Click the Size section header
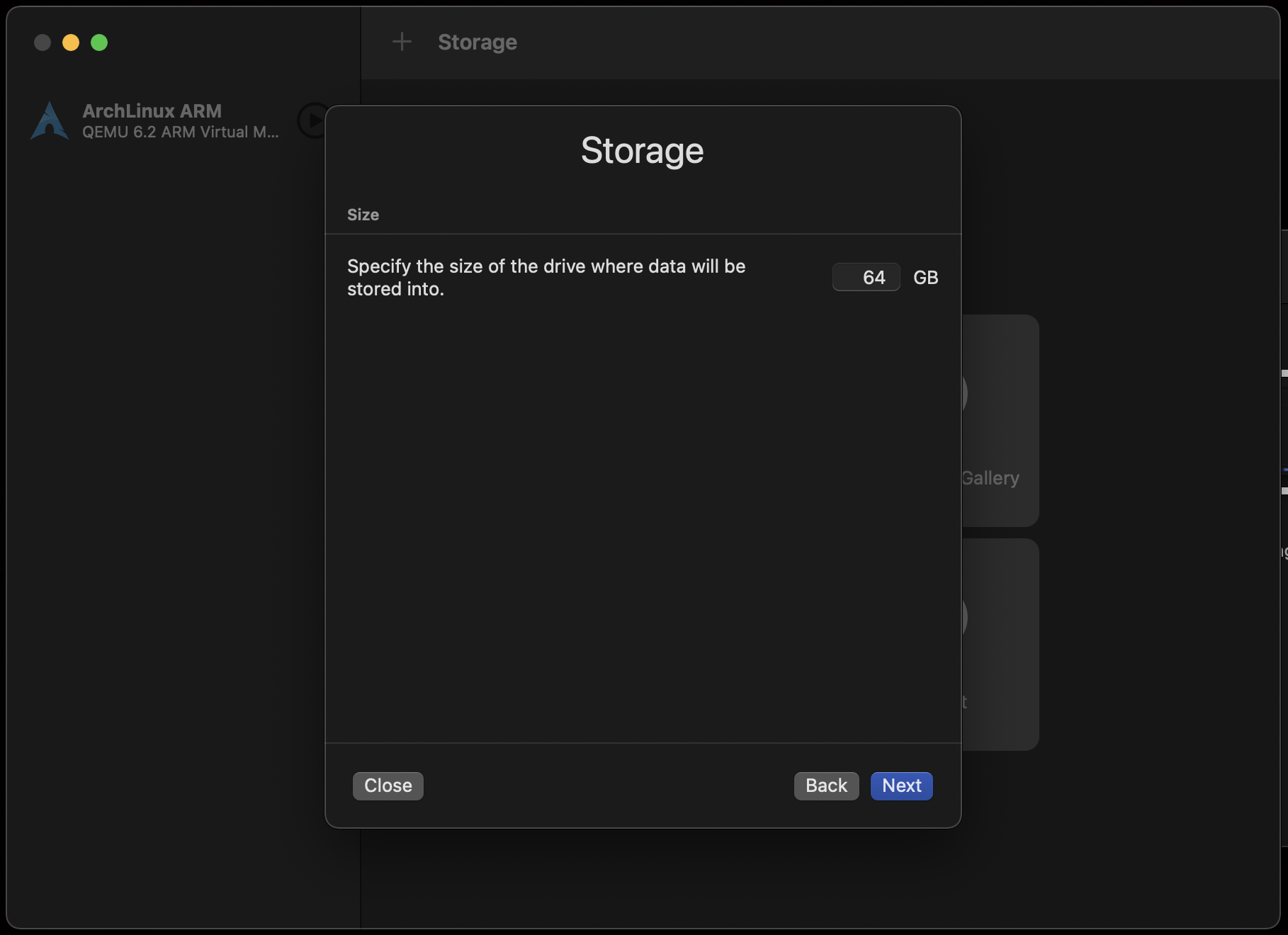1288x935 pixels. pyautogui.click(x=363, y=215)
